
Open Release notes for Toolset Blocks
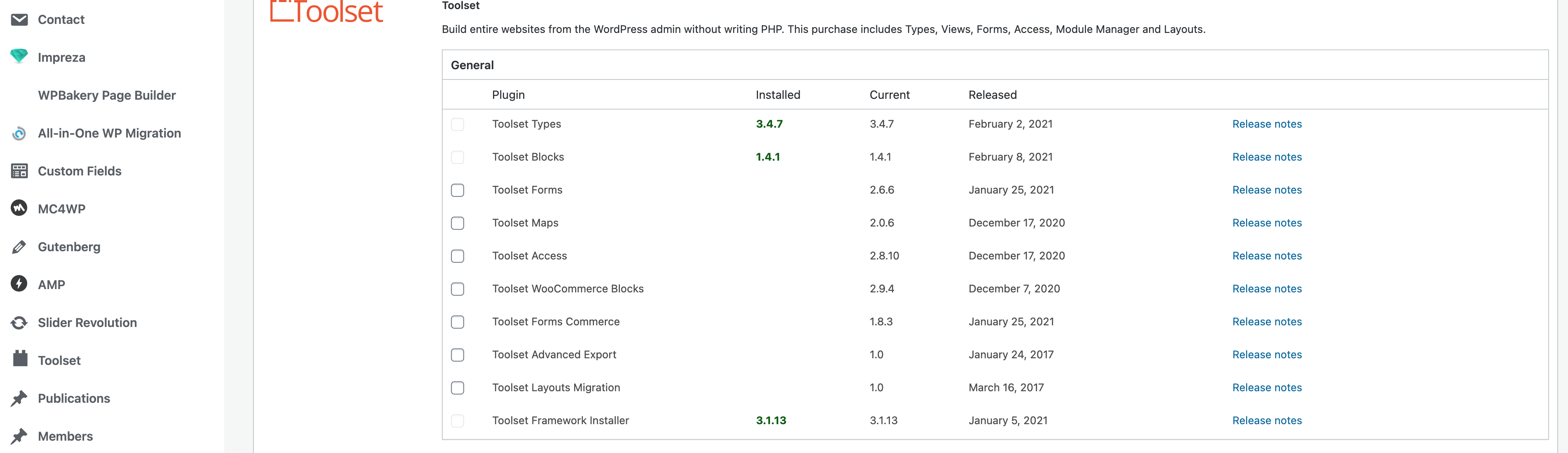click(1267, 157)
